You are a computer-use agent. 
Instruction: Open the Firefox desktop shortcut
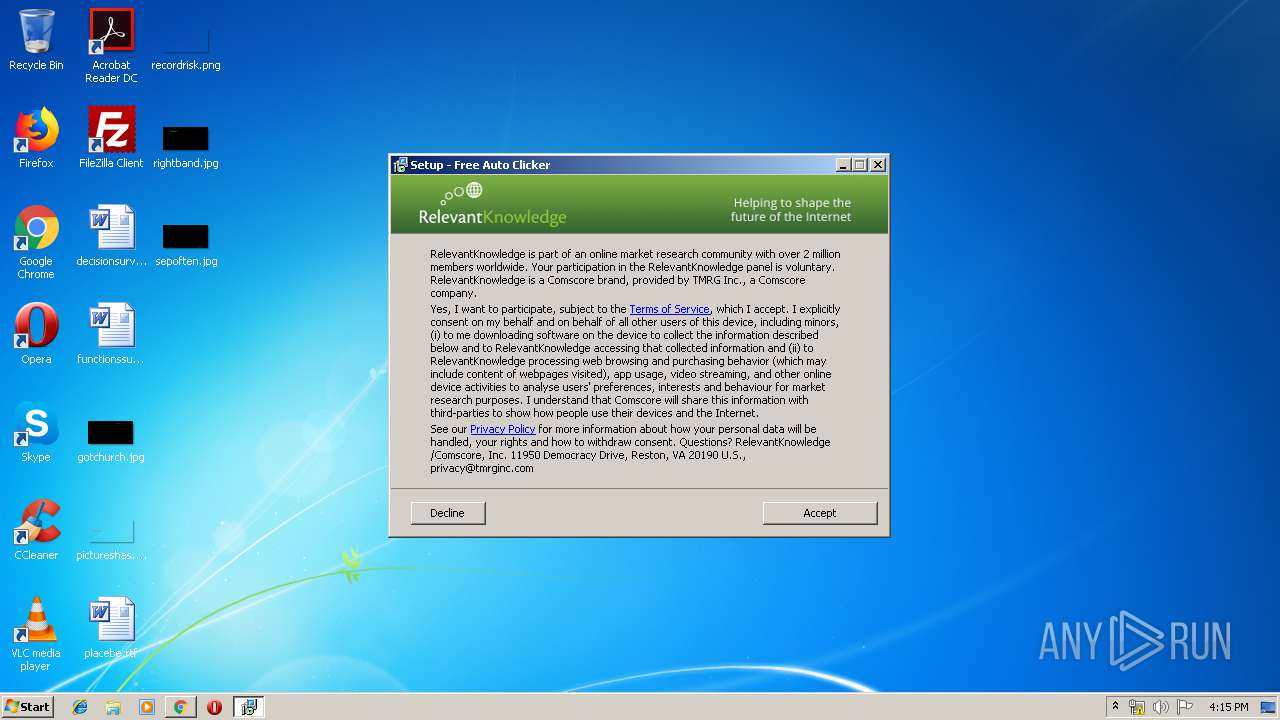tap(36, 138)
